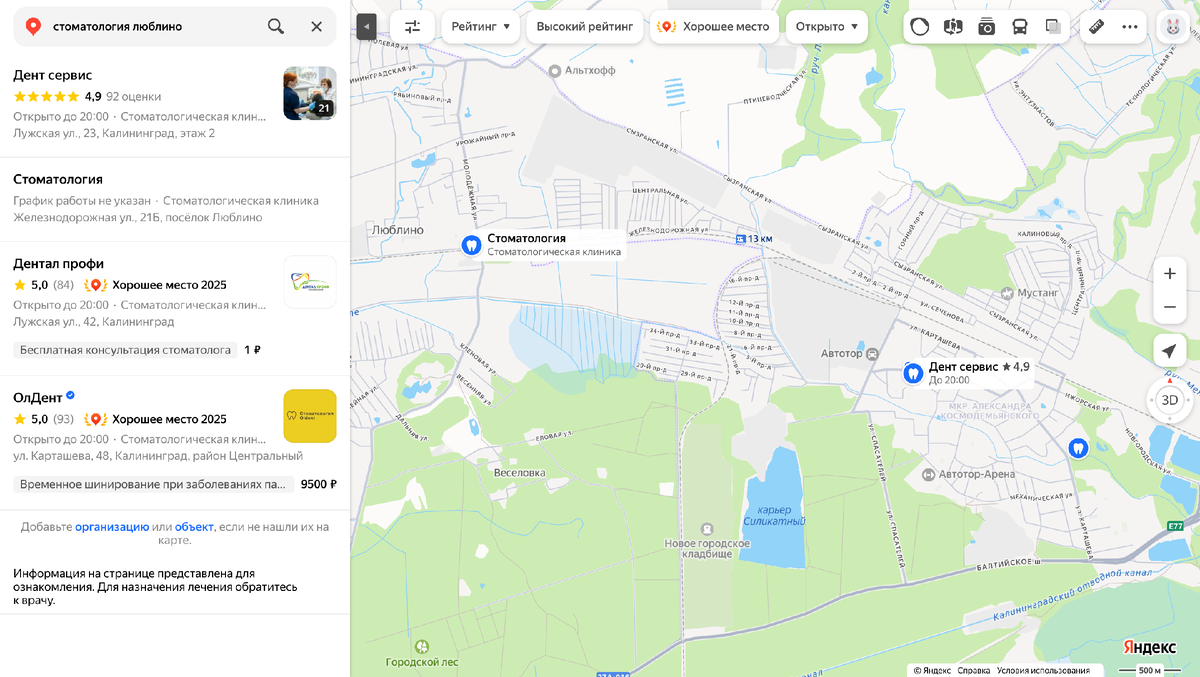1200x677 pixels.
Task: Click "Бесплатная консультация стоматолога" offer
Action: point(126,350)
